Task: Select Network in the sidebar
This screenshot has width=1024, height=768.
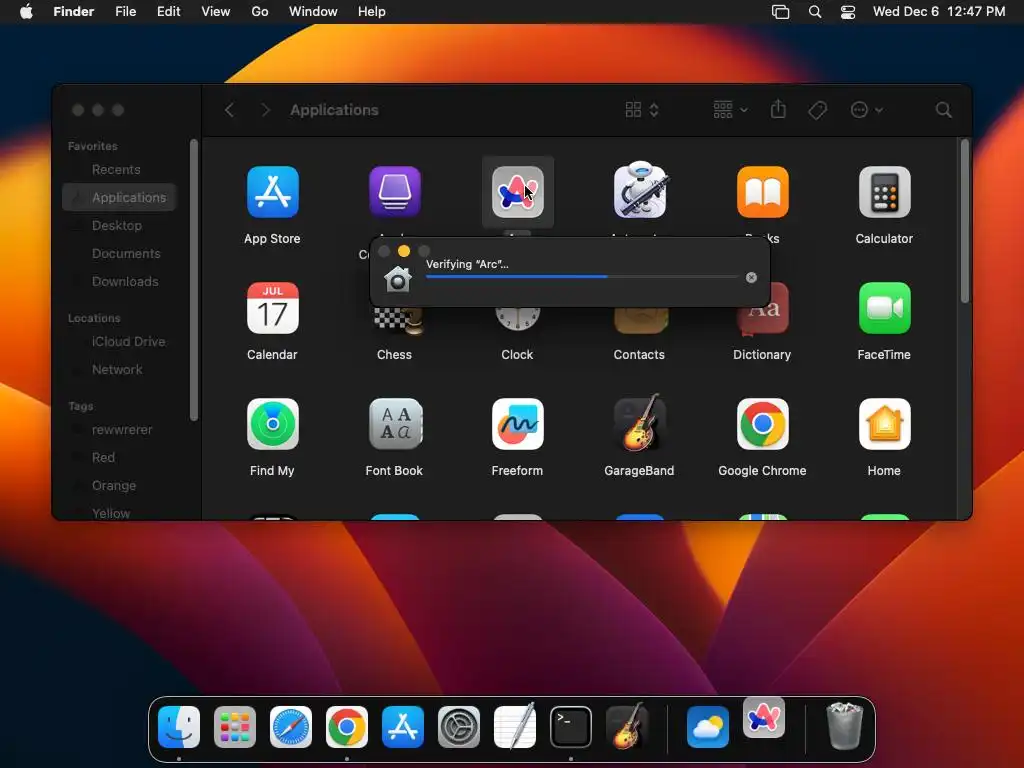Action: pos(119,370)
